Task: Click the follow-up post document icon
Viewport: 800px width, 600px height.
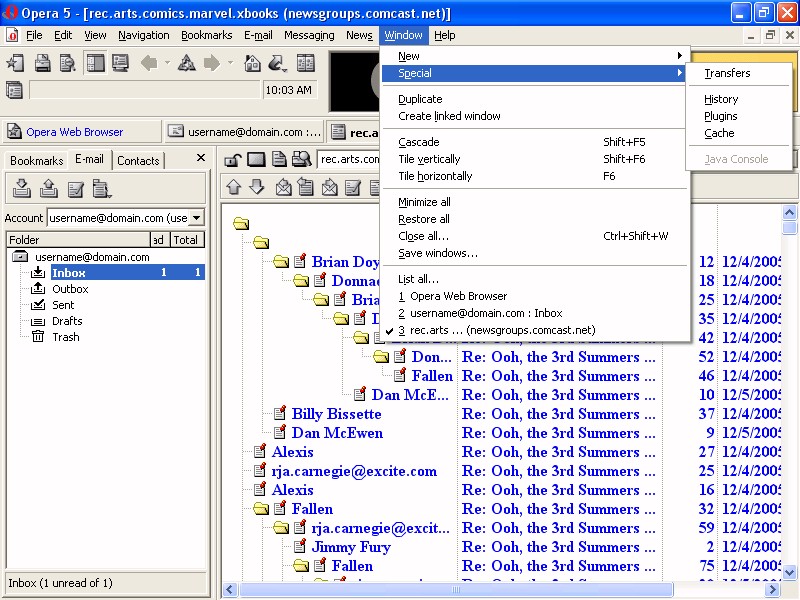Action: pos(305,187)
